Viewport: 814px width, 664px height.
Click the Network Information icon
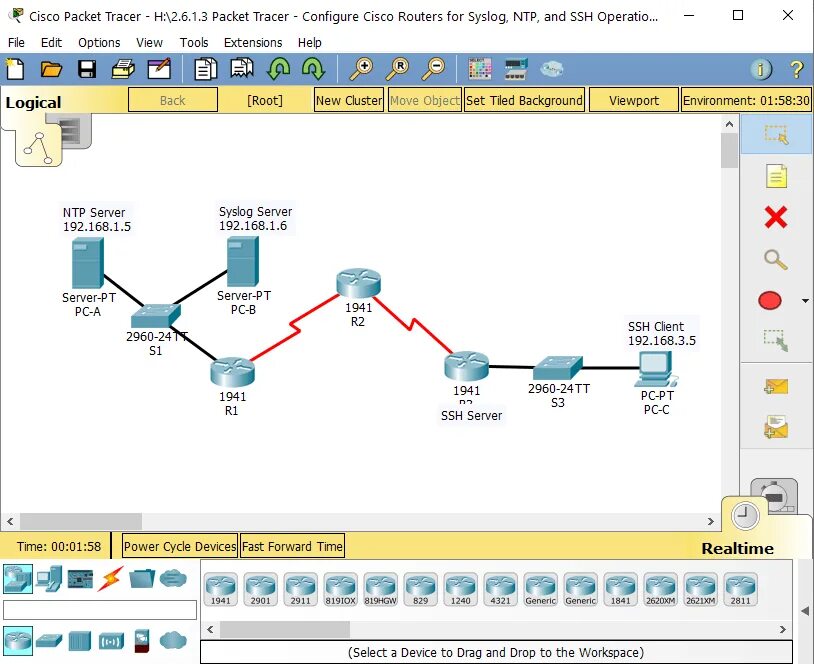(761, 69)
